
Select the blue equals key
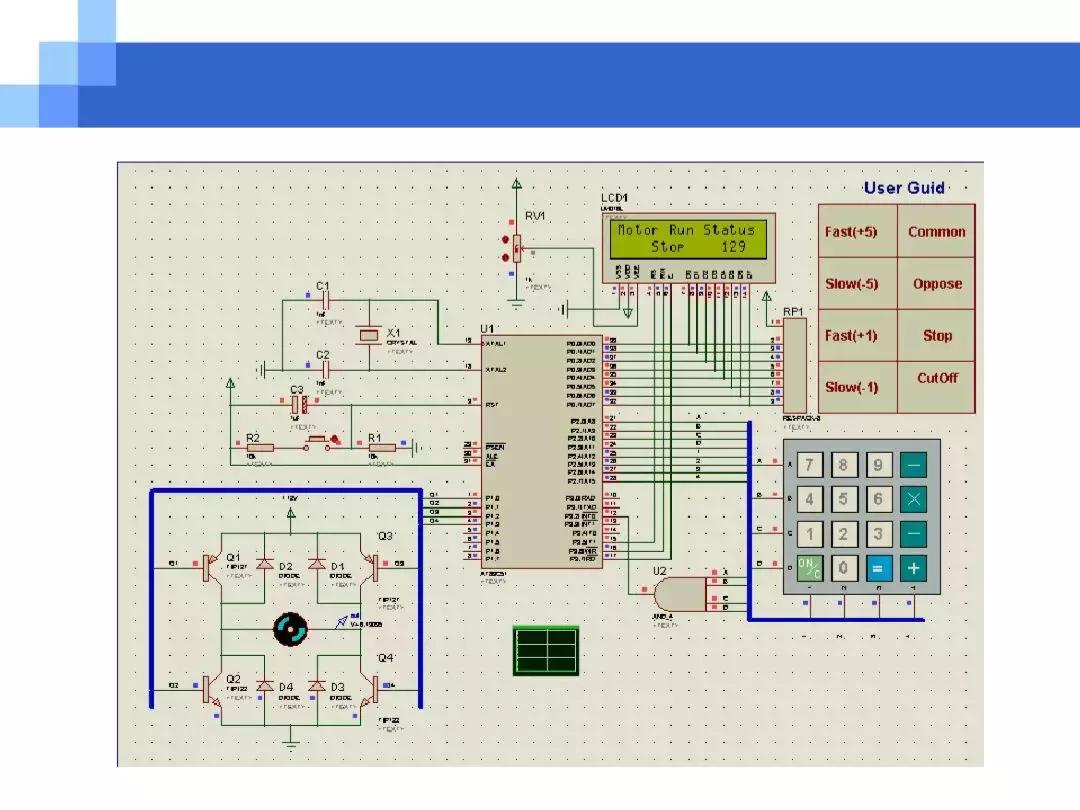point(878,568)
